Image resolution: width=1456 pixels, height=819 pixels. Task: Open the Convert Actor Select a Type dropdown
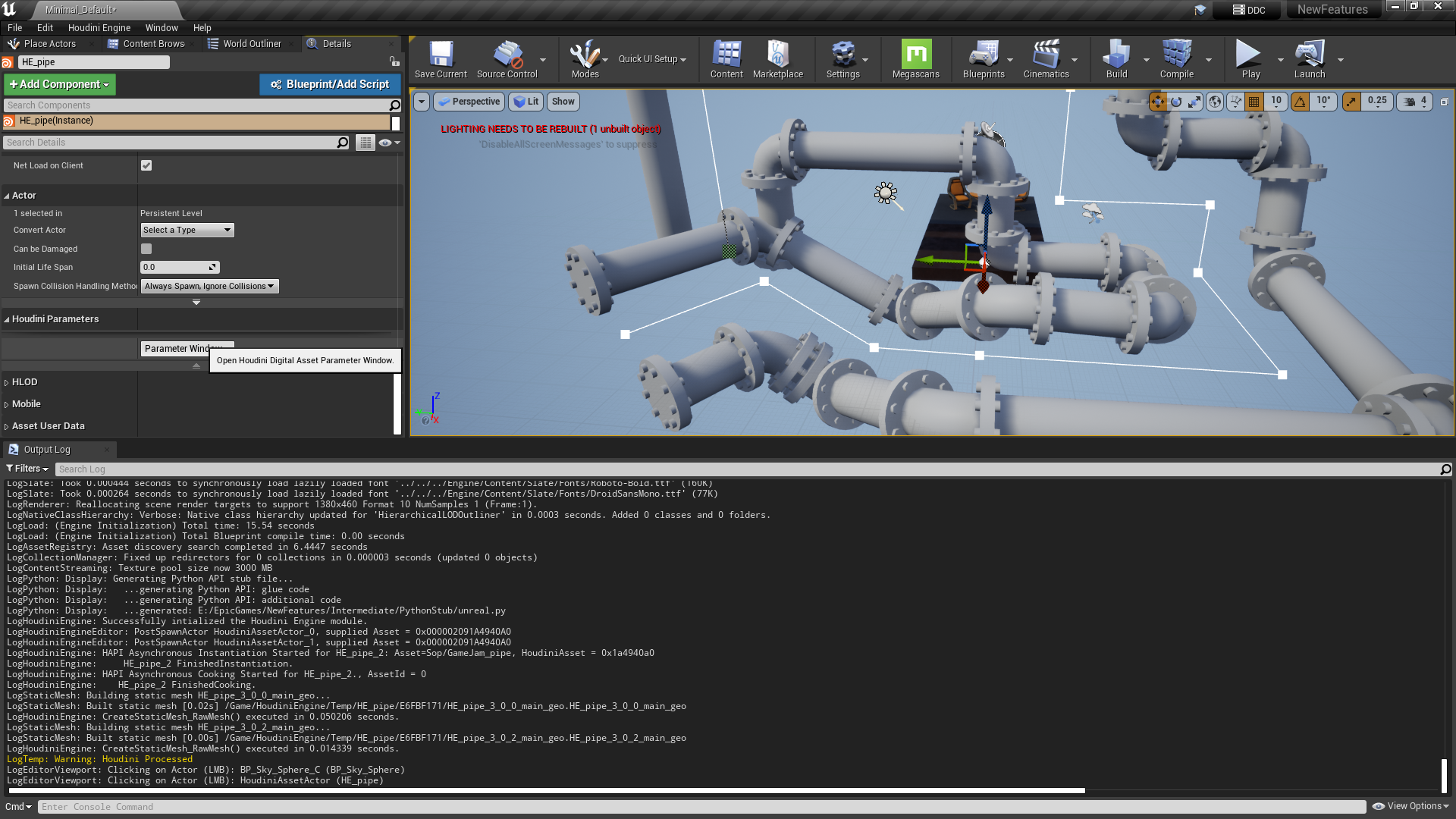click(187, 230)
